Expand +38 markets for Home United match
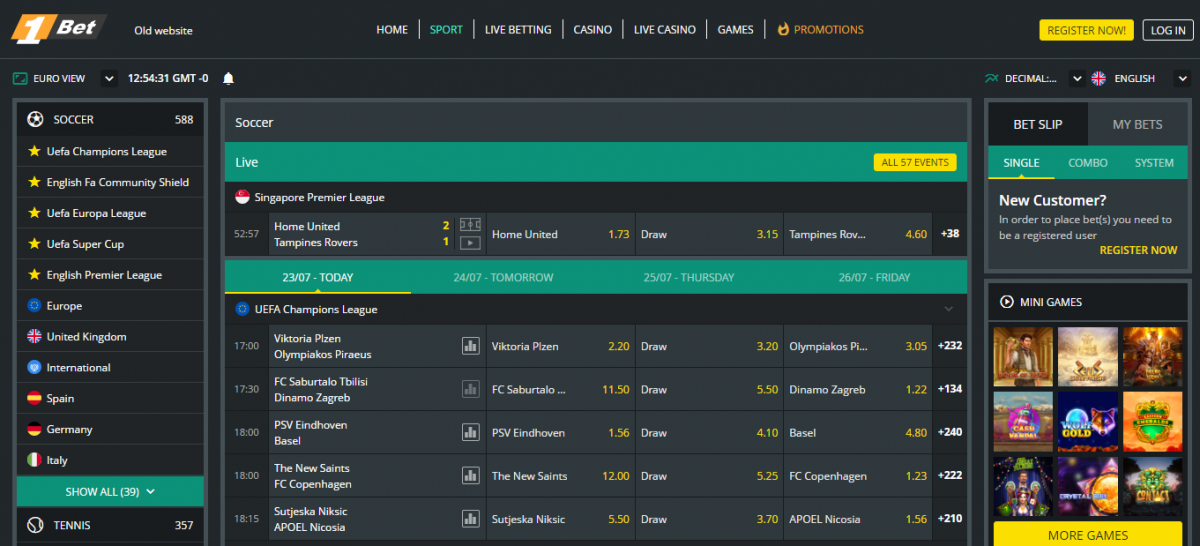Screen dimensions: 1200x546 pyautogui.click(x=949, y=234)
